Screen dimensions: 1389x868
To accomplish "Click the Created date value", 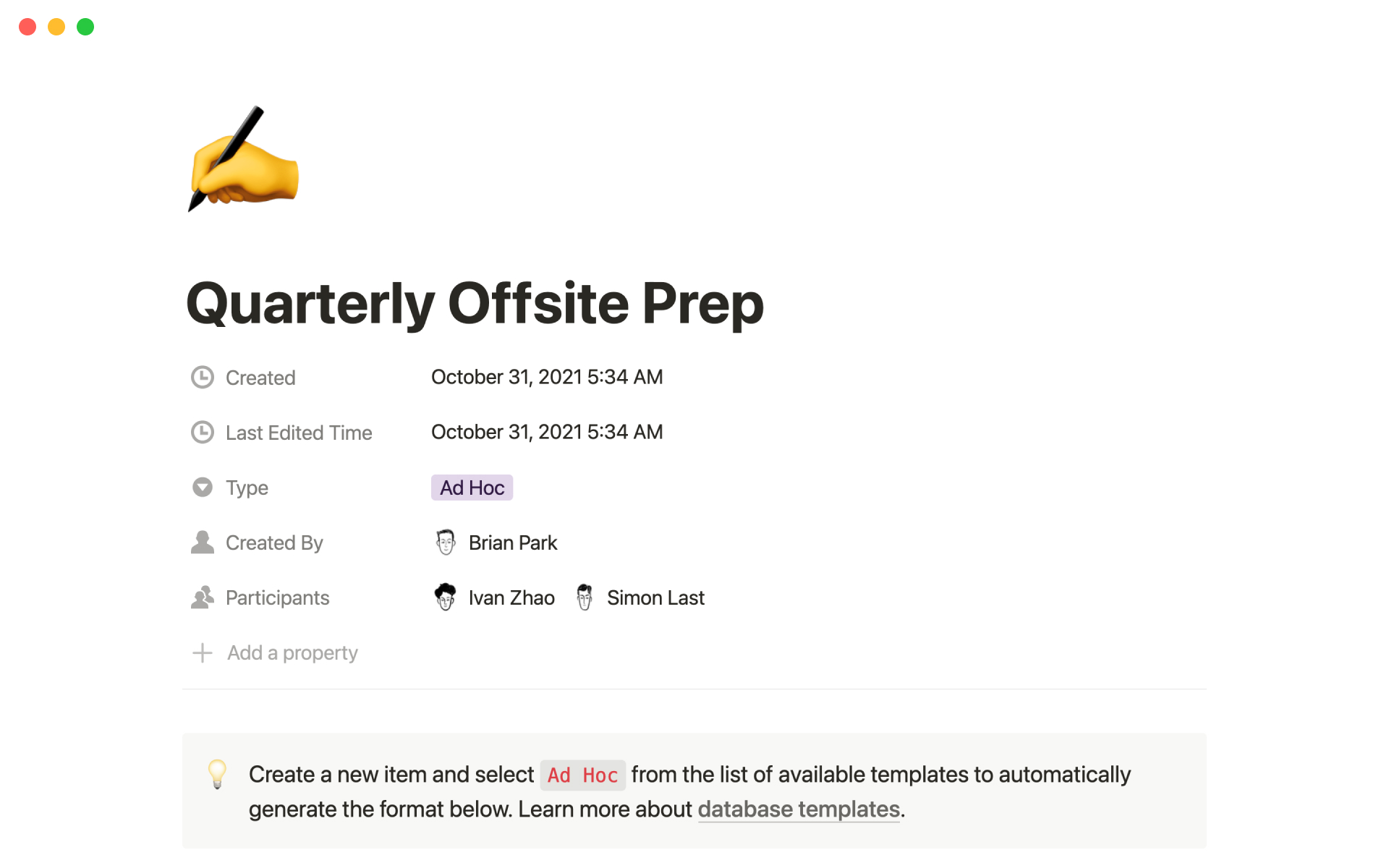I will click(547, 377).
